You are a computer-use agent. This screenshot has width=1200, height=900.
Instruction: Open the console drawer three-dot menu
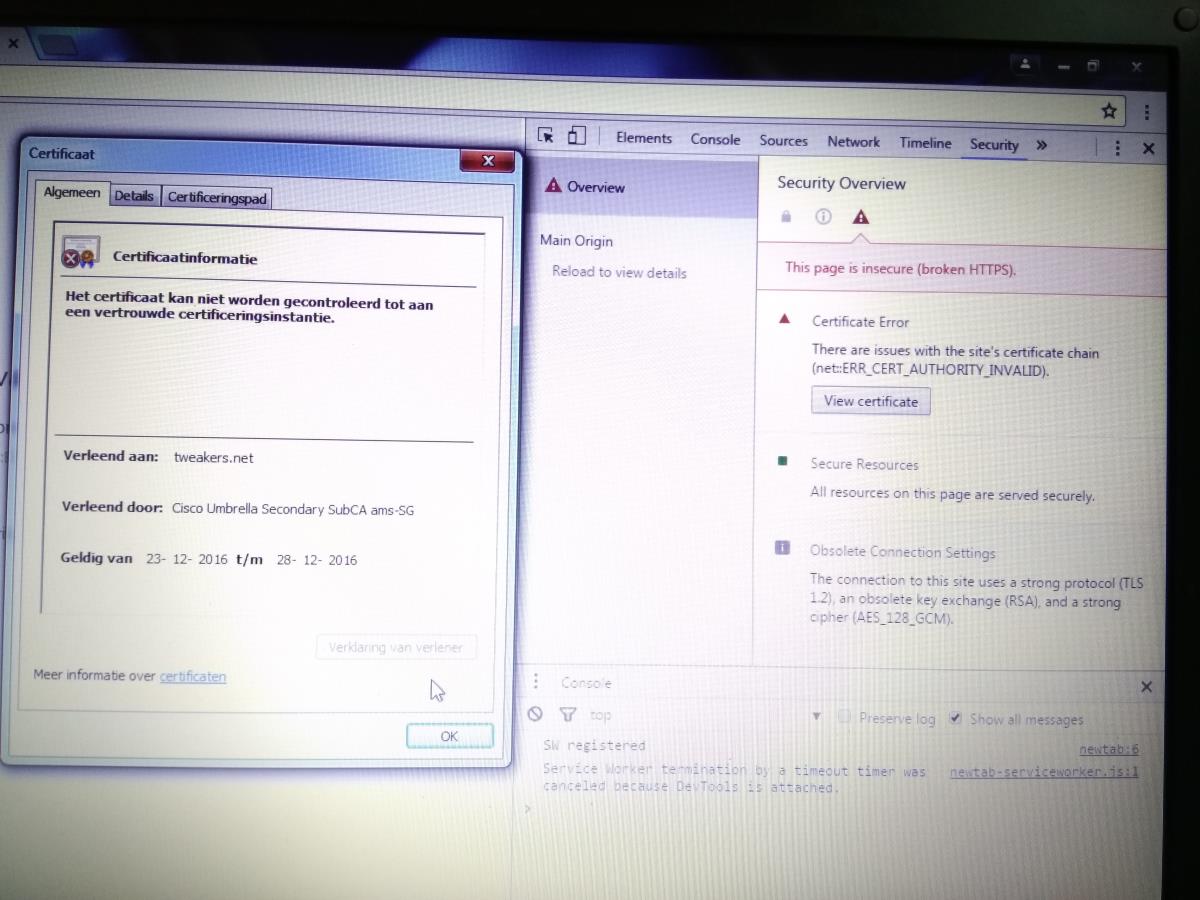tap(535, 681)
